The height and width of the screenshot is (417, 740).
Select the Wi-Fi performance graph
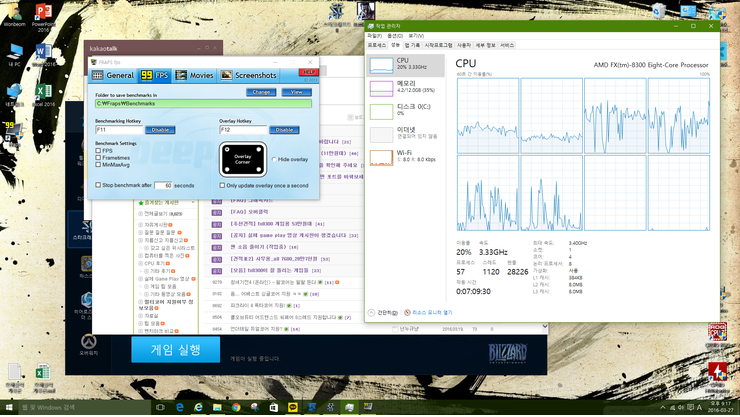coord(406,156)
